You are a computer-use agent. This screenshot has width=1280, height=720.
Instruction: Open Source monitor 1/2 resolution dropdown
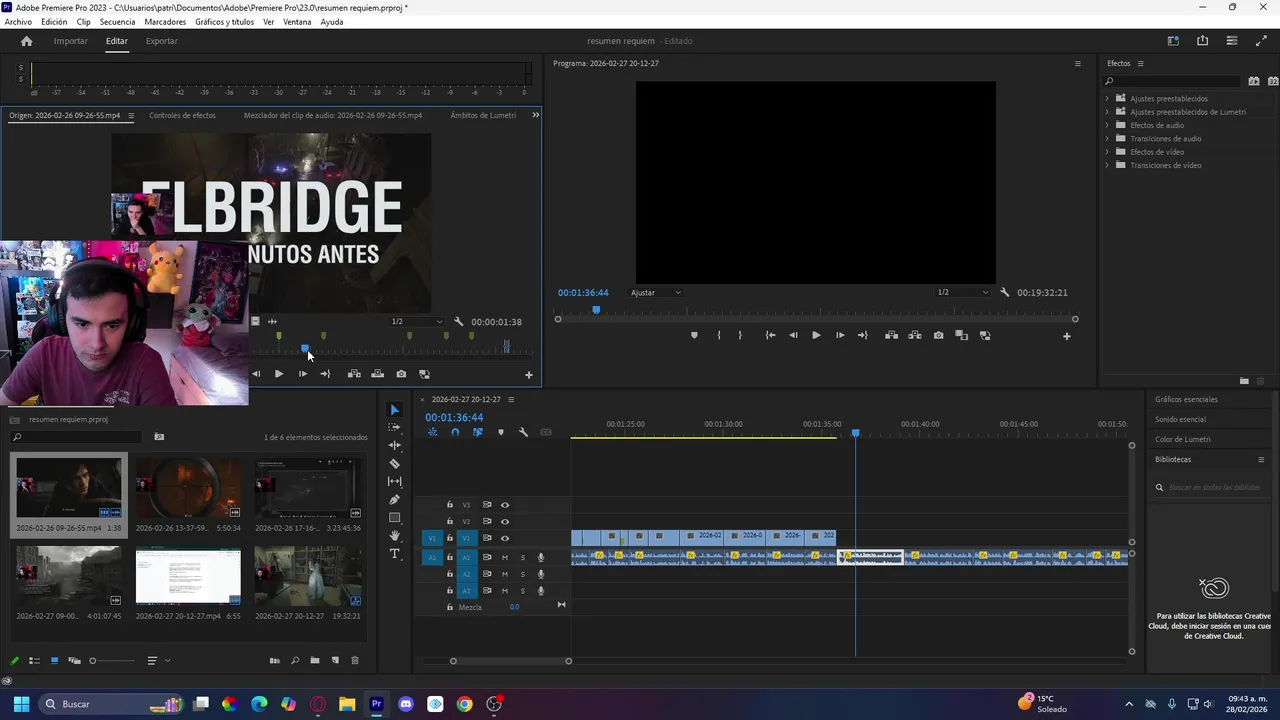[x=417, y=321]
